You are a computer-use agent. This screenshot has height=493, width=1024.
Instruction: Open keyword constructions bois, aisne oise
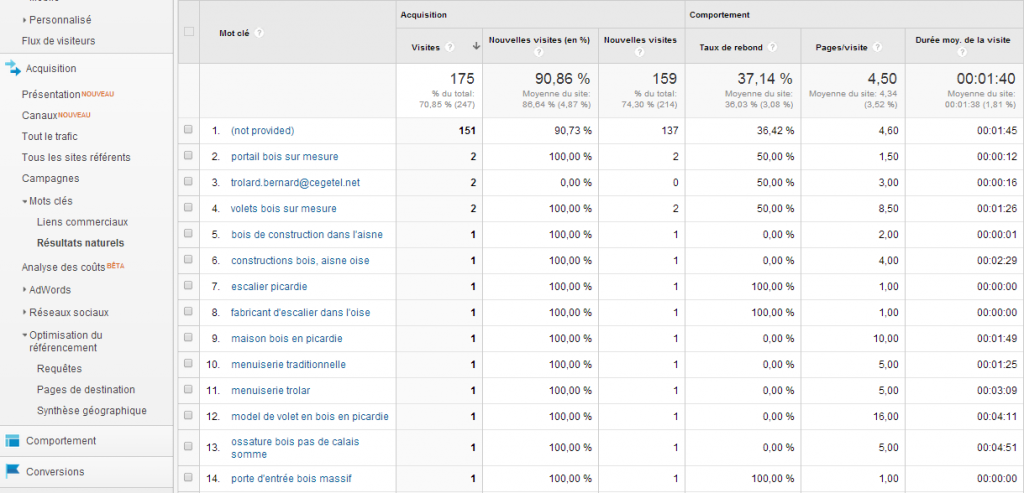tap(300, 261)
